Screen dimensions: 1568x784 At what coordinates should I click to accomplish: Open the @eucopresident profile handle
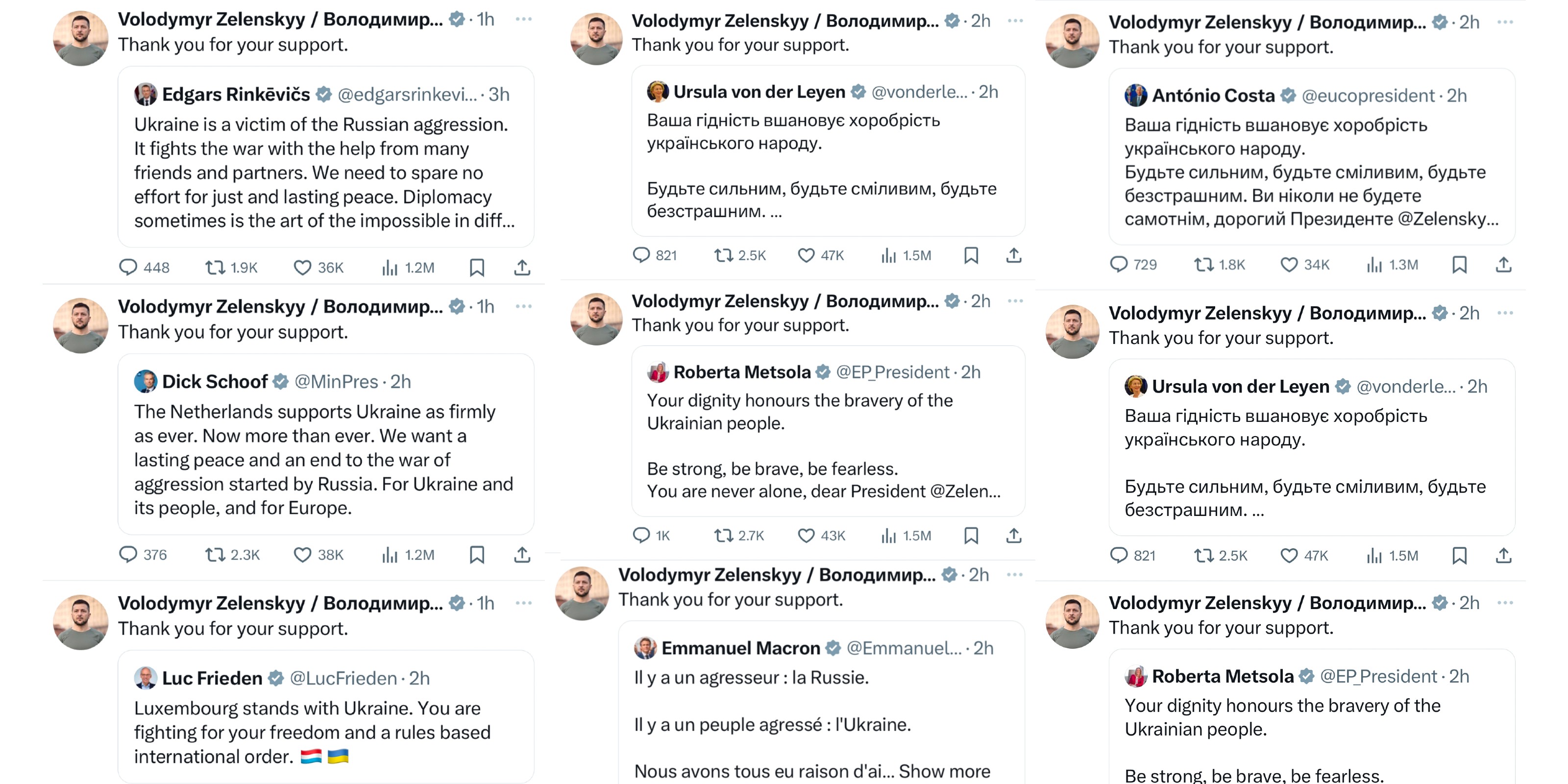click(1368, 96)
